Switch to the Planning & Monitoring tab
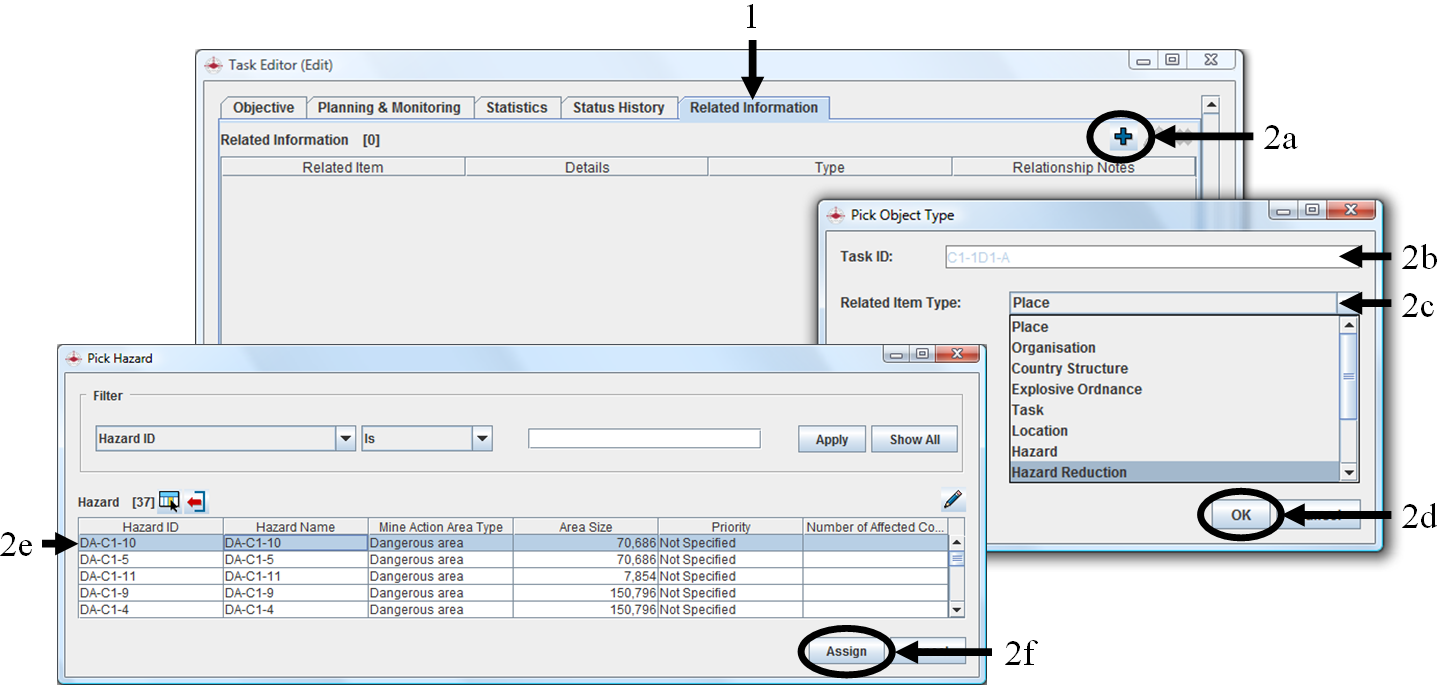 [389, 108]
